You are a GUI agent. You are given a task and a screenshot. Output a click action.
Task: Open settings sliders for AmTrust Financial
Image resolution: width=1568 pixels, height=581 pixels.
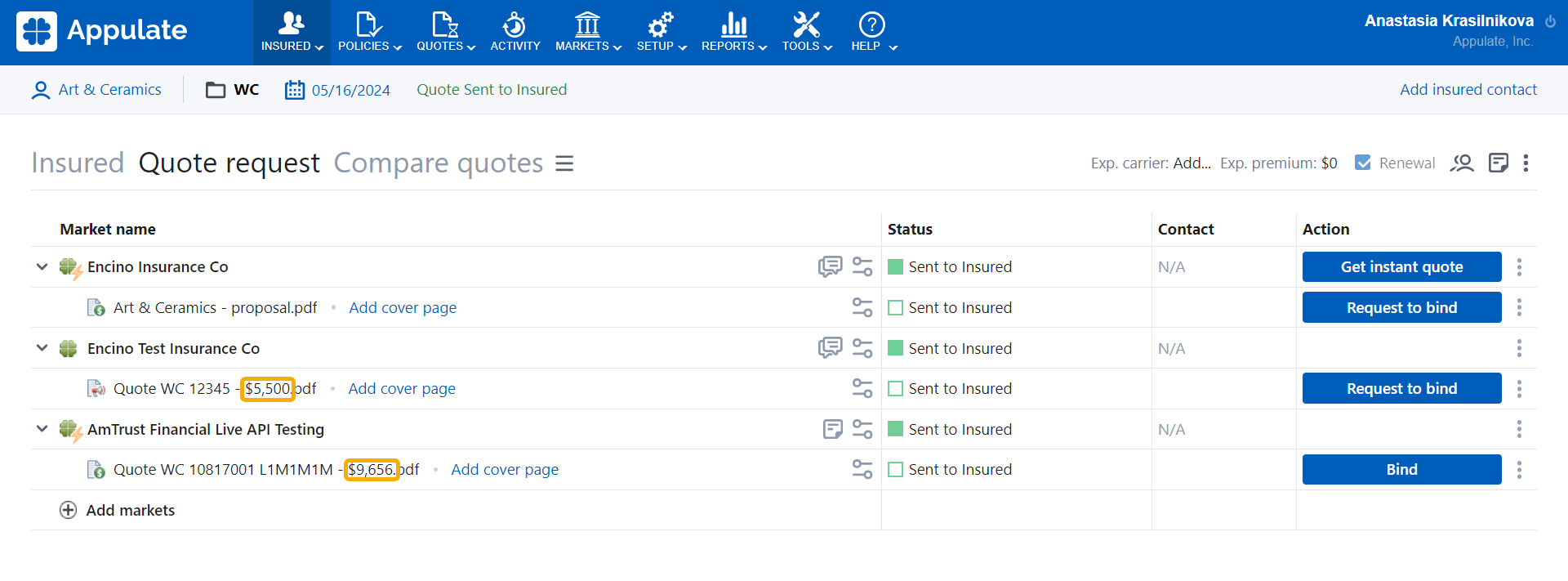[x=862, y=429]
